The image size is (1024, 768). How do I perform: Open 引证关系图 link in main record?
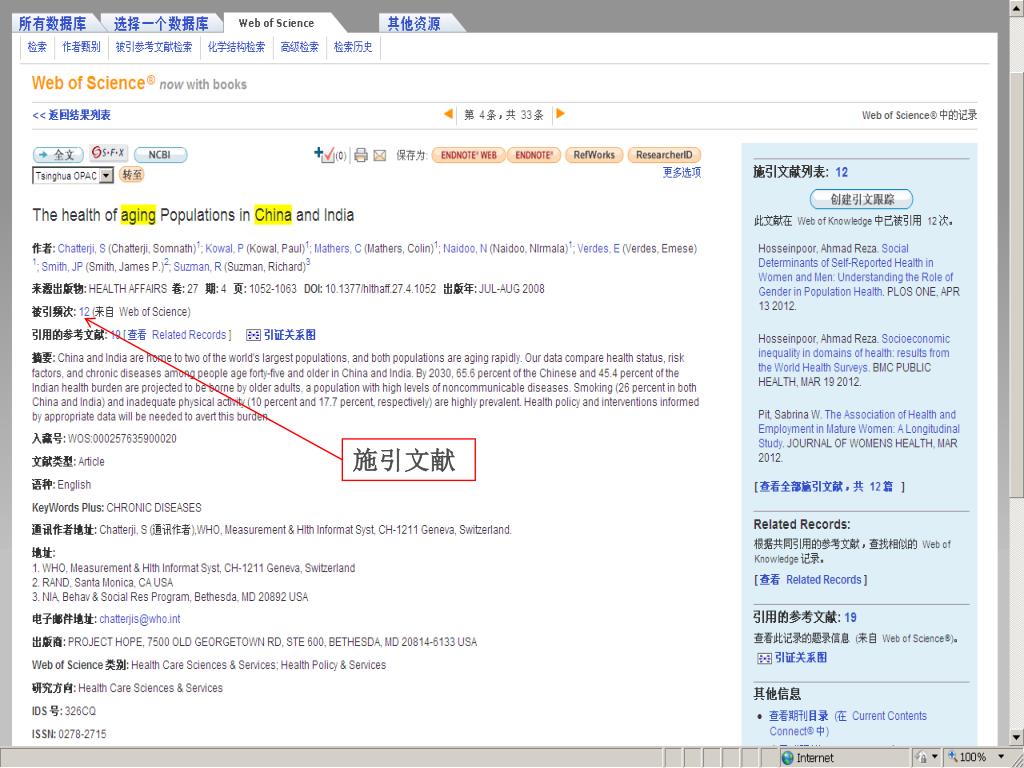click(x=289, y=335)
